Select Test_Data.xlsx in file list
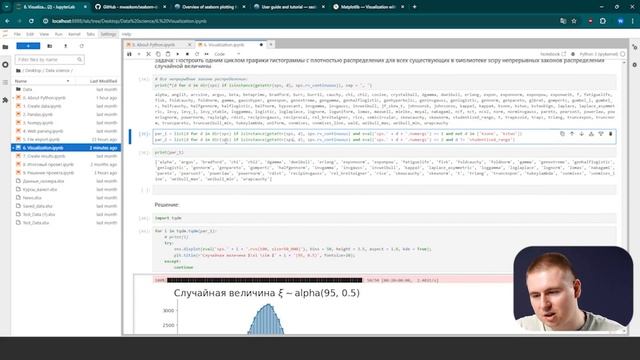Image resolution: width=640 pixels, height=360 pixels. [x=36, y=223]
